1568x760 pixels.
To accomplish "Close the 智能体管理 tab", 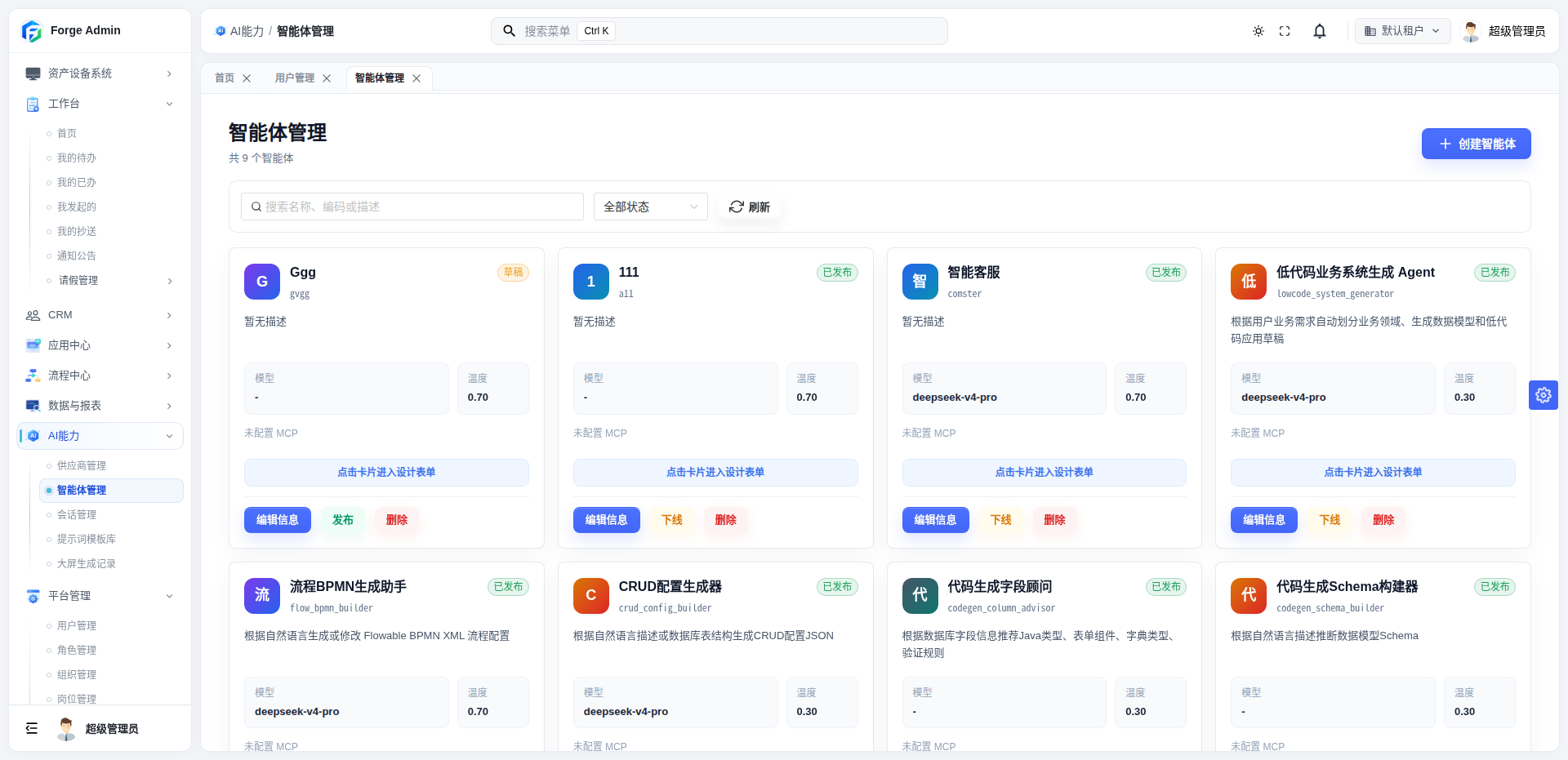I will tap(416, 78).
